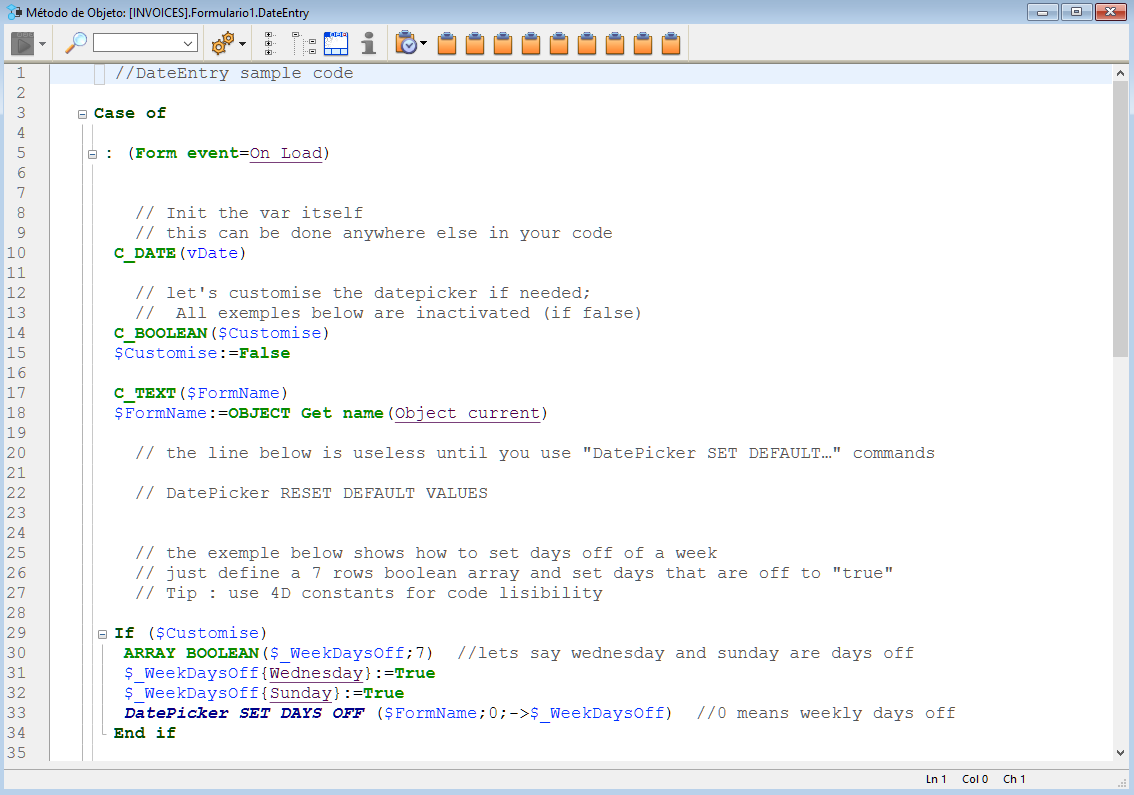Click the gears macro icon

tap(222, 43)
